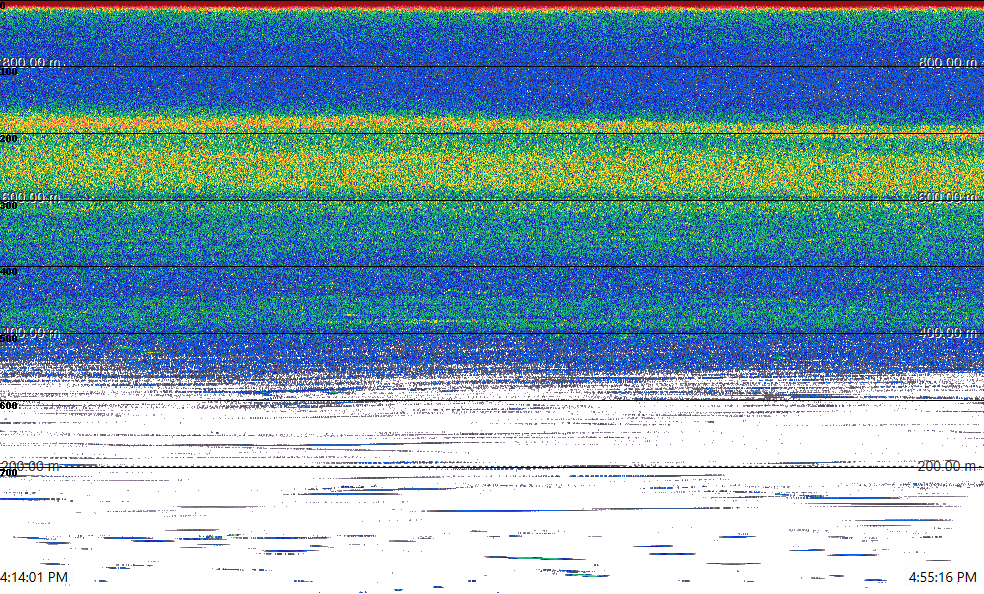Image resolution: width=984 pixels, height=594 pixels.
Task: Click the depth scale value 300
Action: click(x=9, y=206)
